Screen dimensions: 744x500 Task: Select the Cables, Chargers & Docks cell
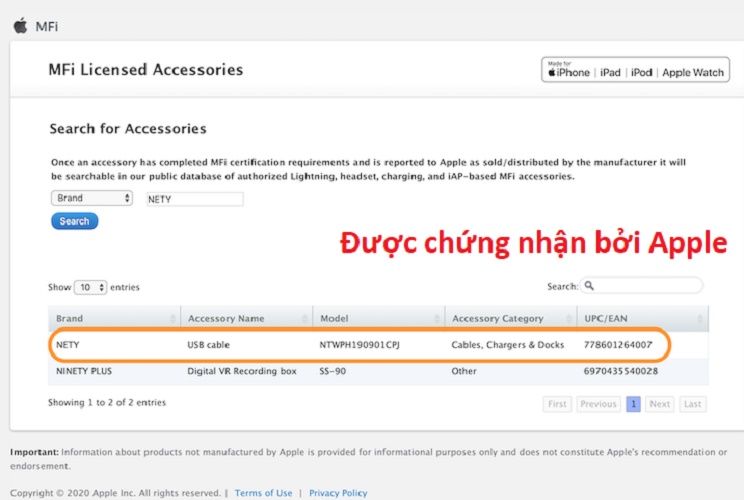click(x=508, y=345)
